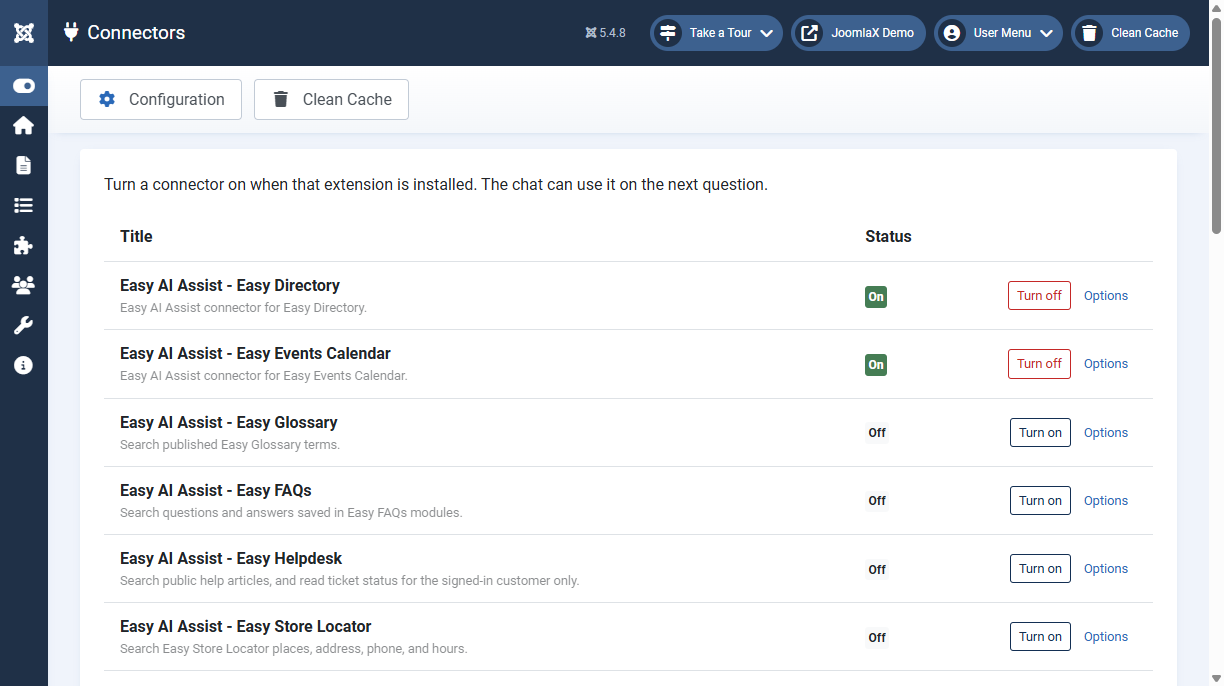Click 'Search published Easy Glossary terms.' description
This screenshot has height=686, width=1224.
pos(230,445)
